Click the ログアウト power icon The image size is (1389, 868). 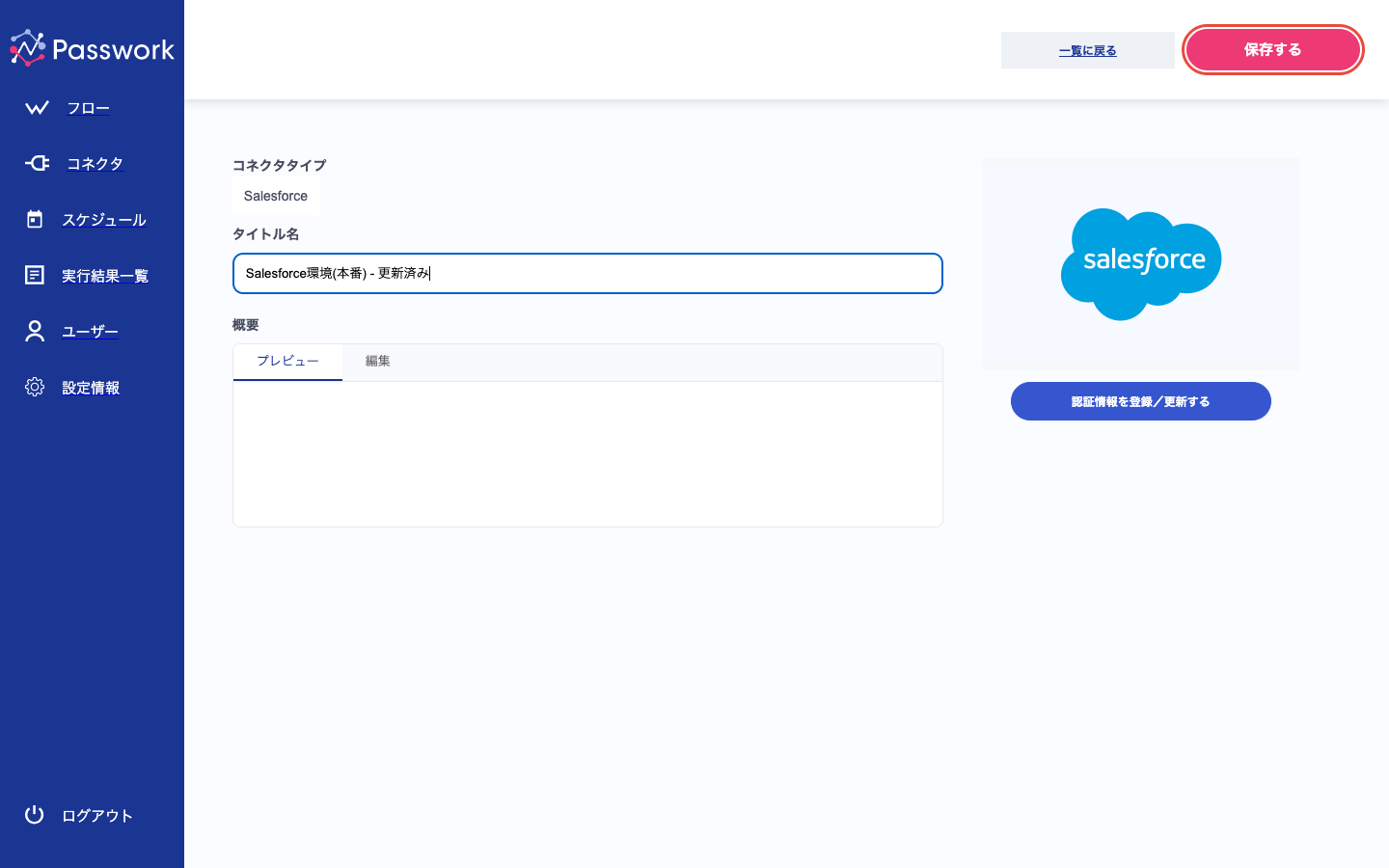(35, 815)
